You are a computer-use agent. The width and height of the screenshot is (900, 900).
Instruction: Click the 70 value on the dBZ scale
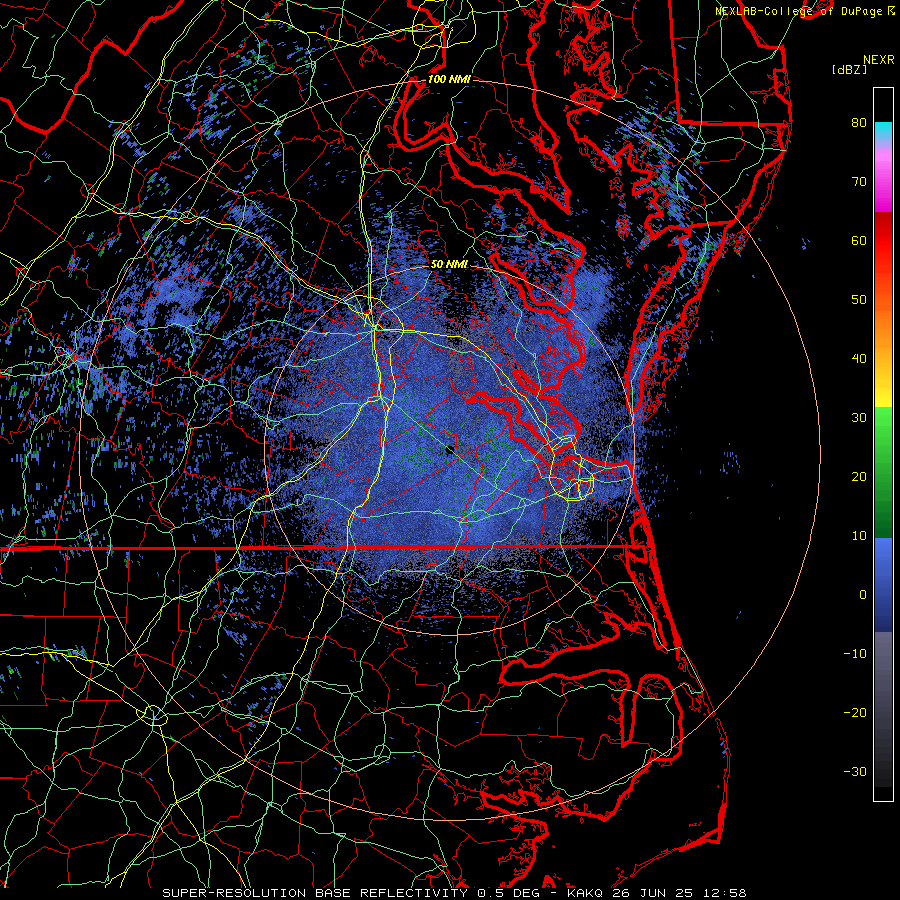[x=859, y=181]
